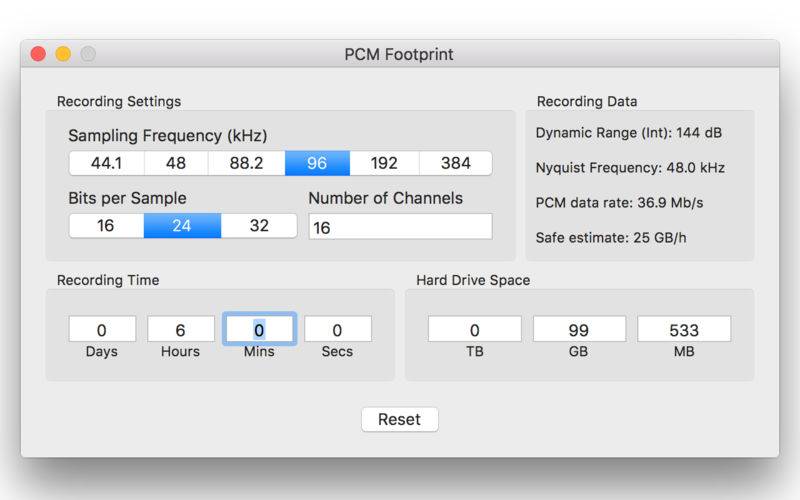Click the TB hard drive field

[475, 329]
